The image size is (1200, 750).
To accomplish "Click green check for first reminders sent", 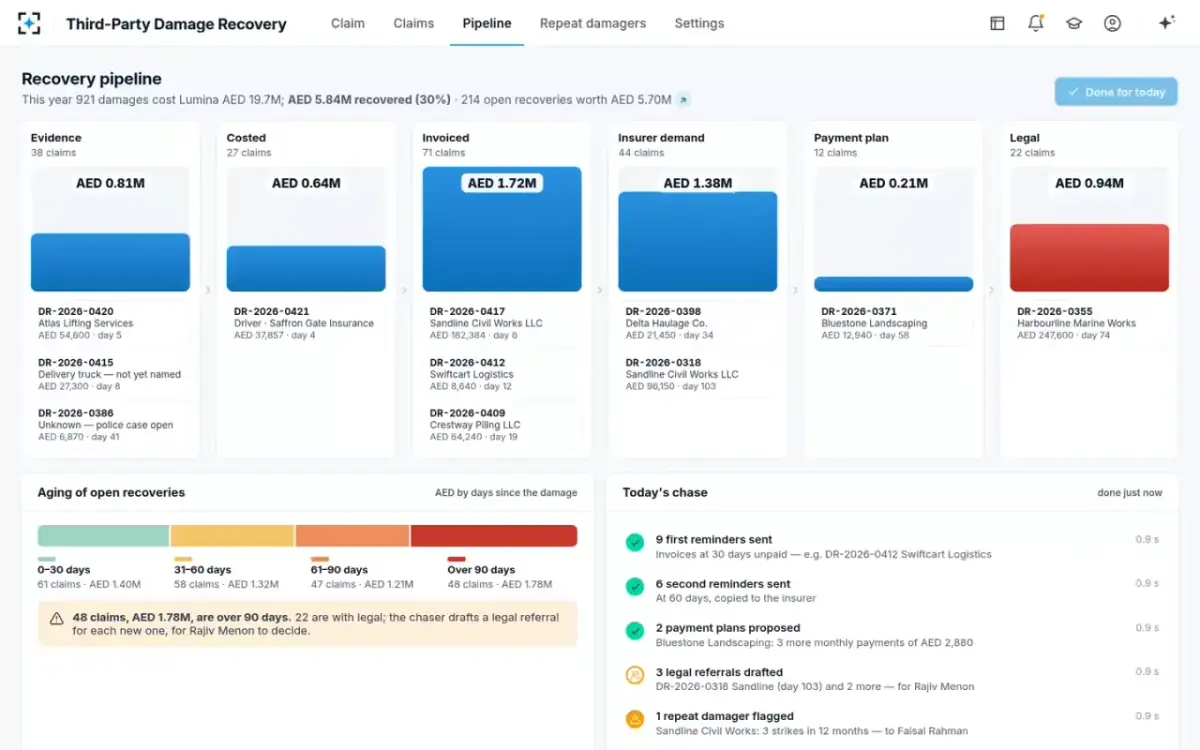I will (634, 542).
